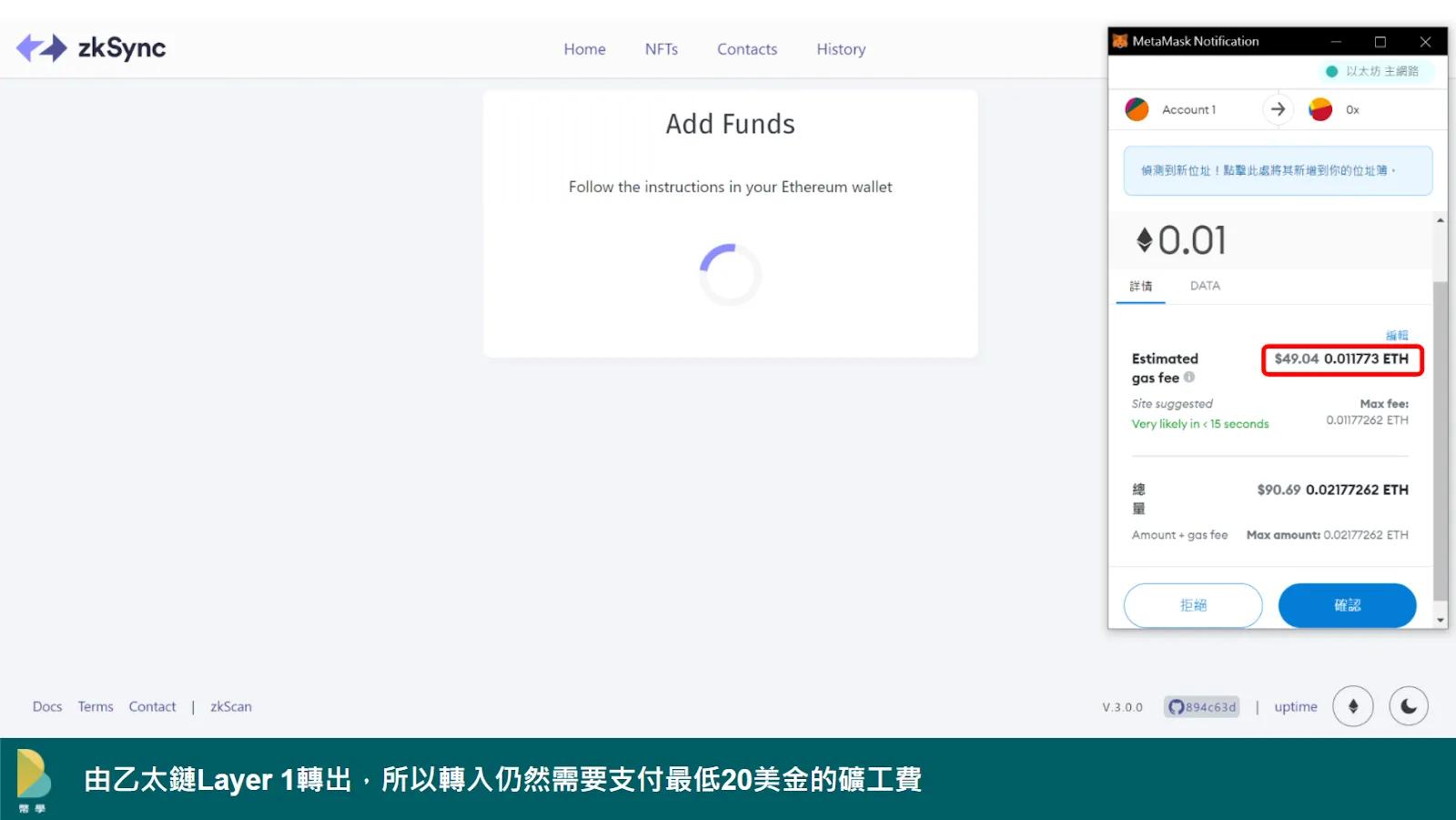
Task: Click the GitHub icon beside 894c63d
Action: coord(1175,706)
